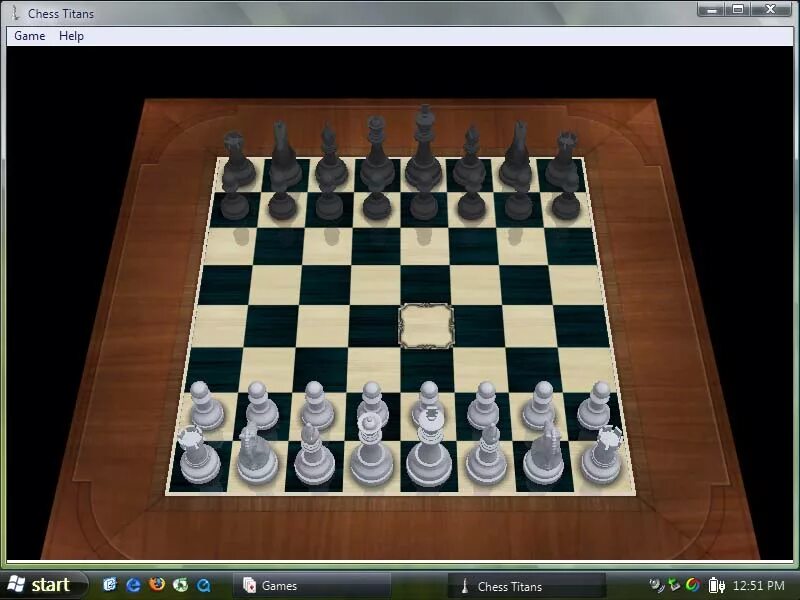Click the Windows start button

pos(45,585)
